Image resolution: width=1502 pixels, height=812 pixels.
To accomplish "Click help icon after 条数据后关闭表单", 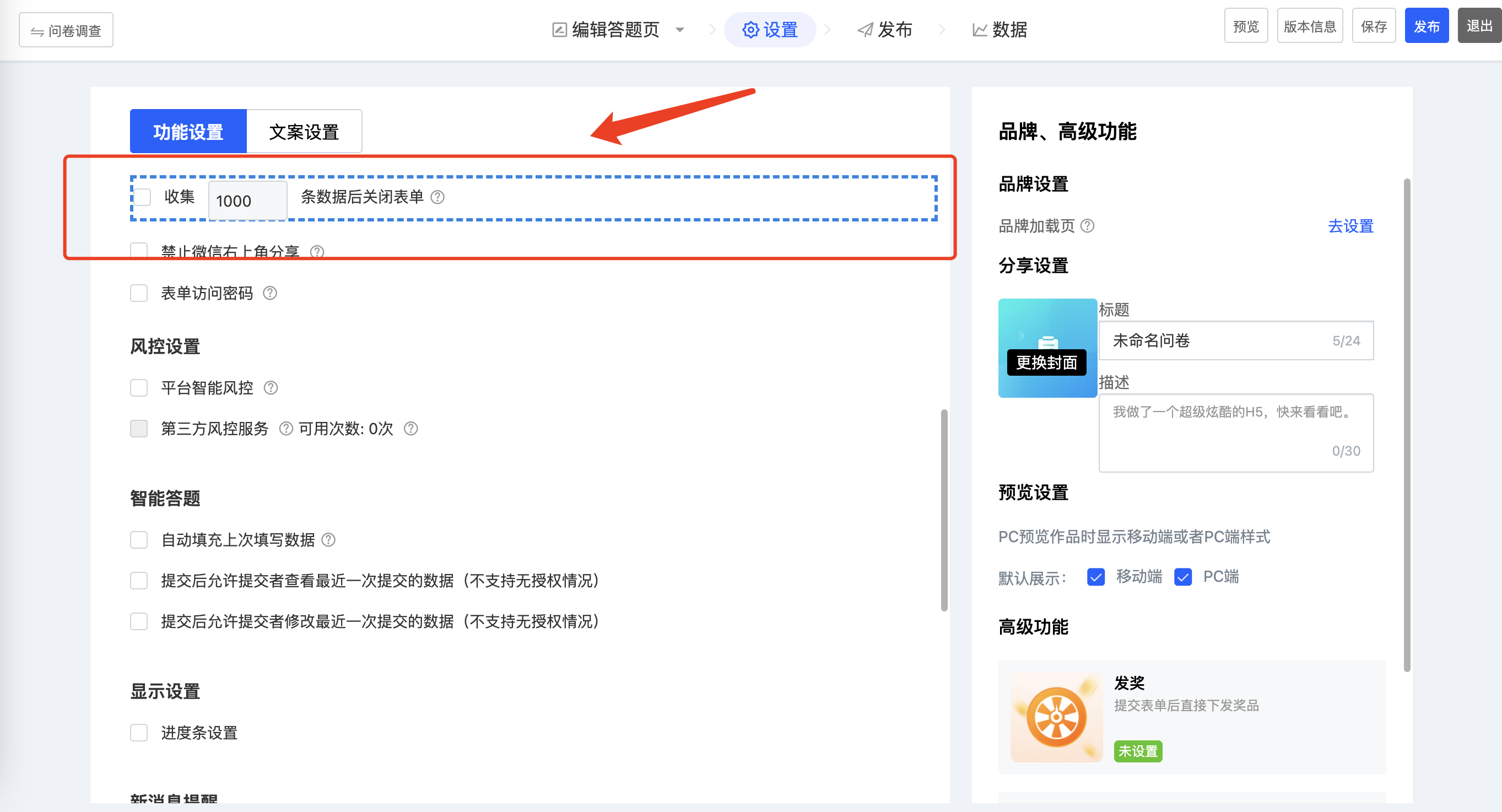I will [437, 197].
